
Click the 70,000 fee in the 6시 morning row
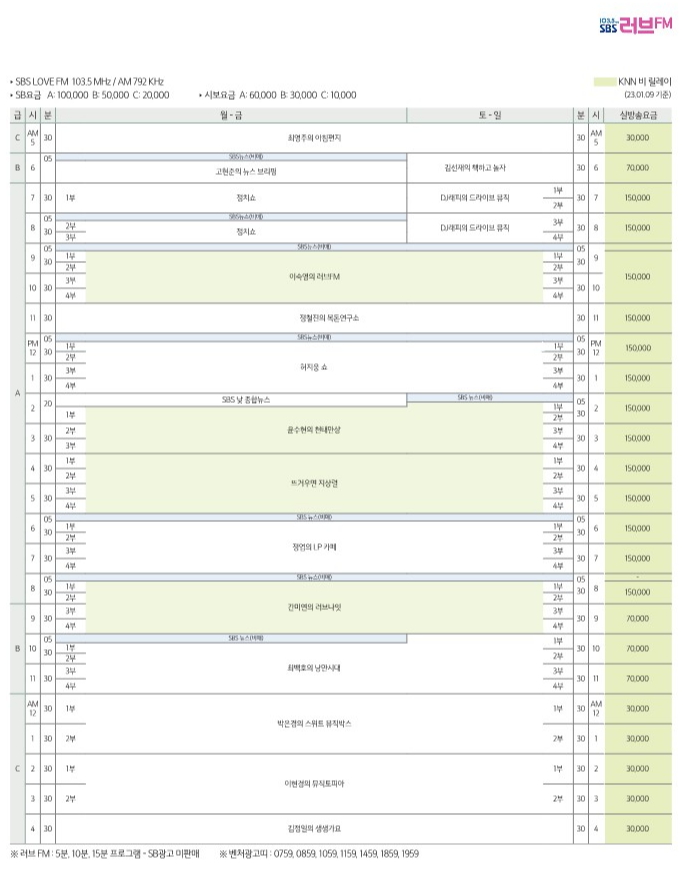coord(638,168)
